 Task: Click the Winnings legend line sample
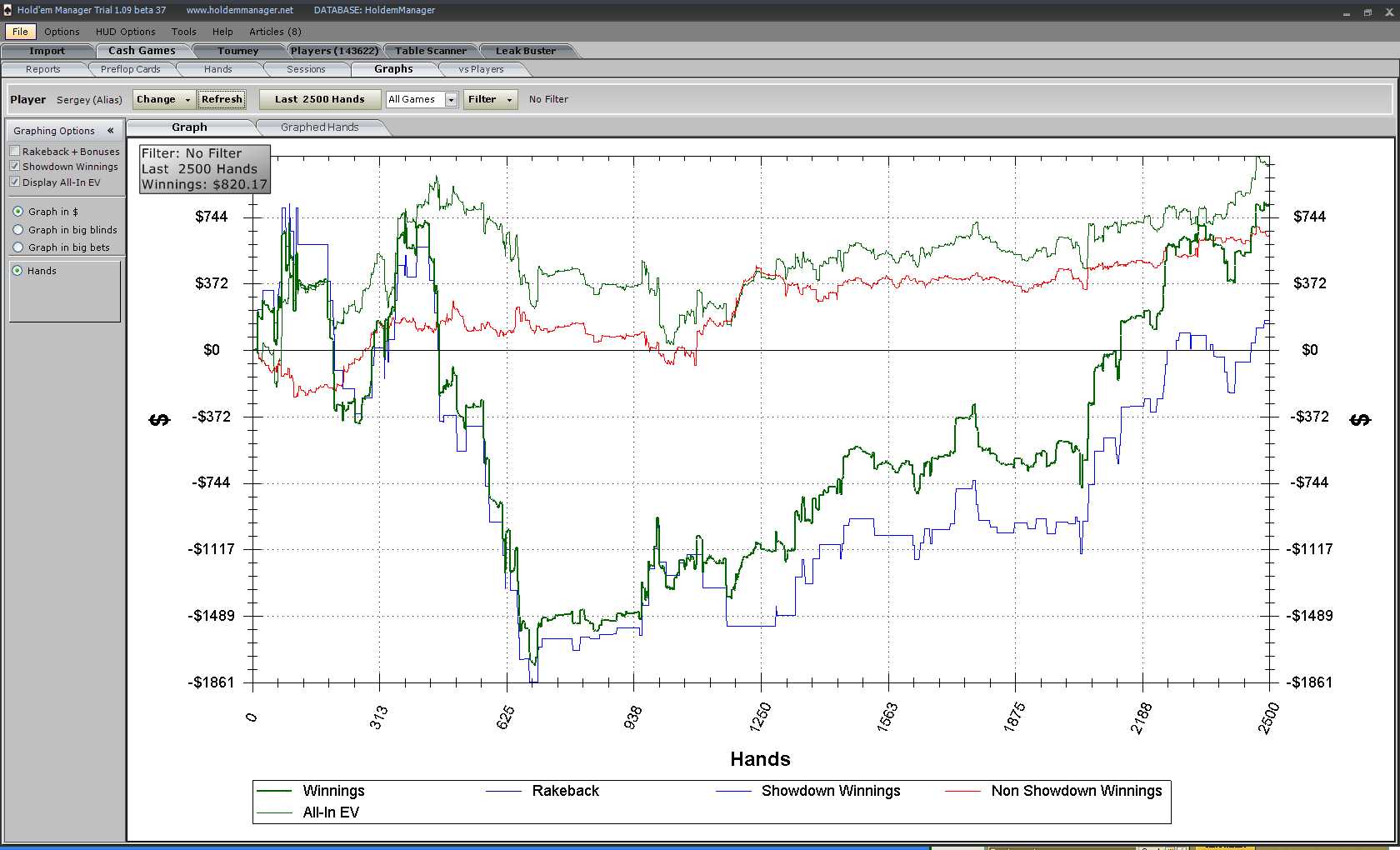point(274,791)
